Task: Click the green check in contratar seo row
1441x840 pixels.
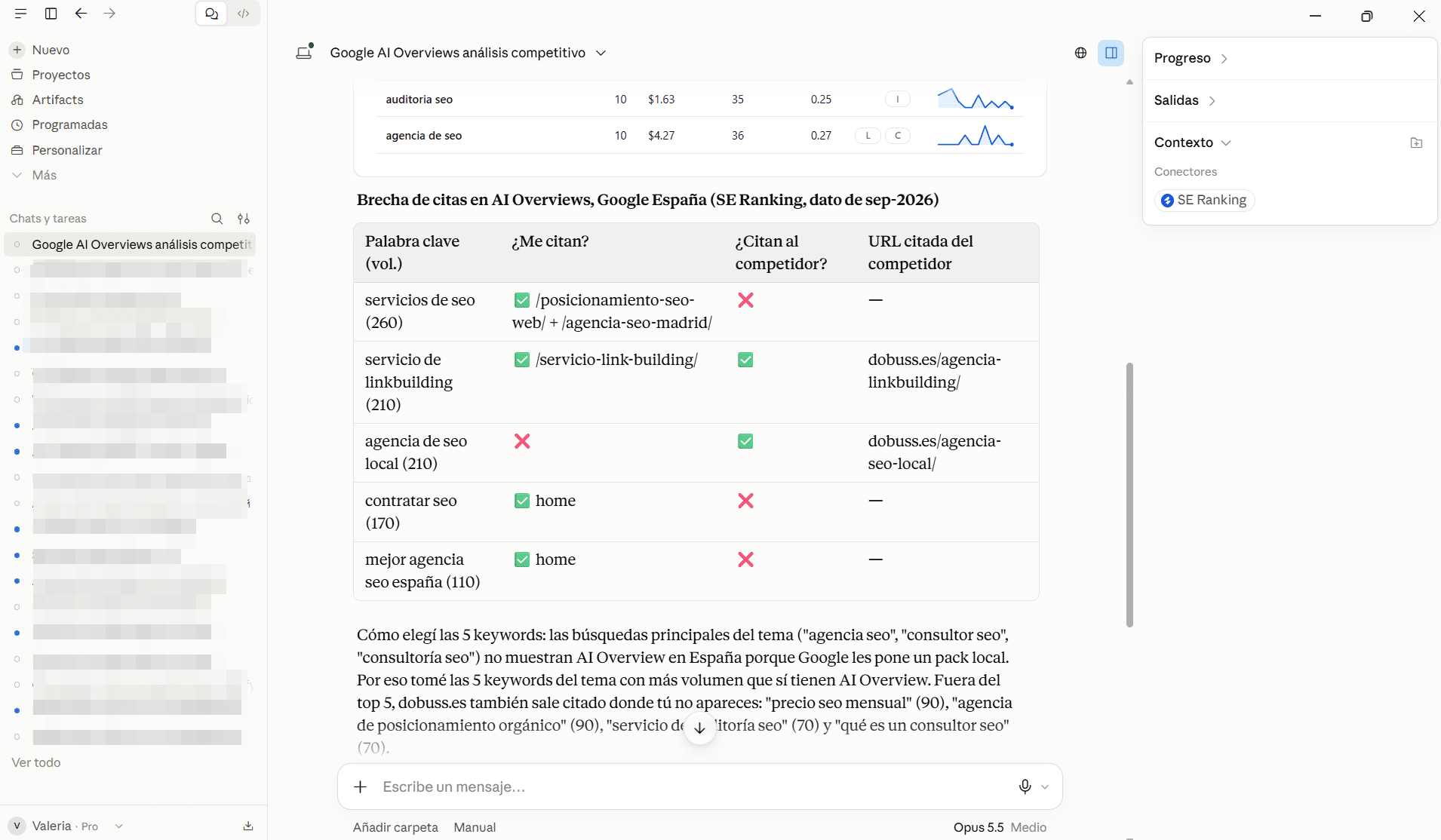Action: [522, 501]
